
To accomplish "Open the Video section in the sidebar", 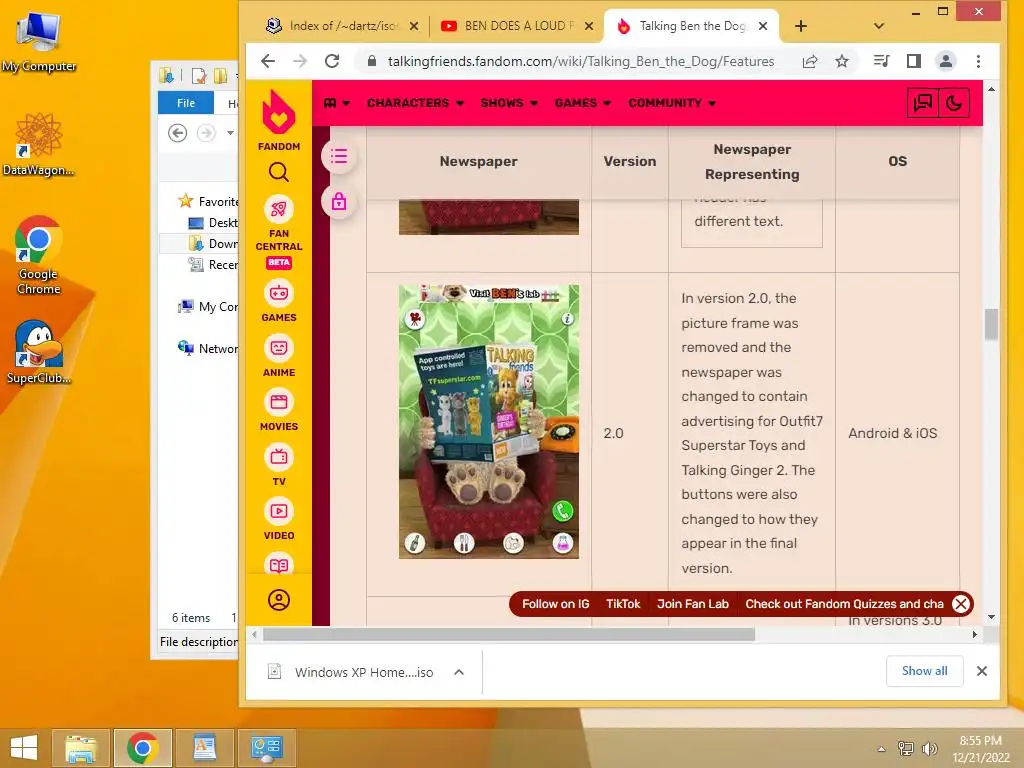I will pyautogui.click(x=279, y=519).
